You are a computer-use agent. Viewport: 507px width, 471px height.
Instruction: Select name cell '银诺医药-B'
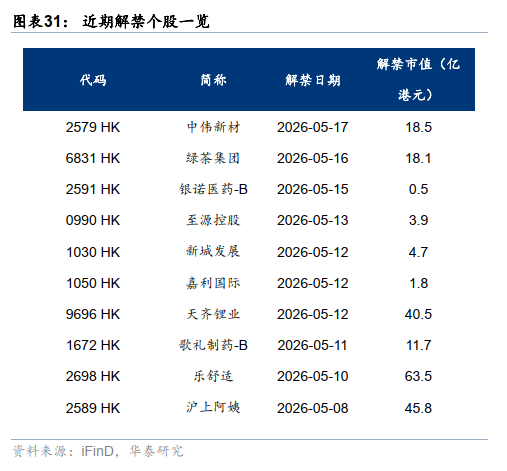pos(213,189)
